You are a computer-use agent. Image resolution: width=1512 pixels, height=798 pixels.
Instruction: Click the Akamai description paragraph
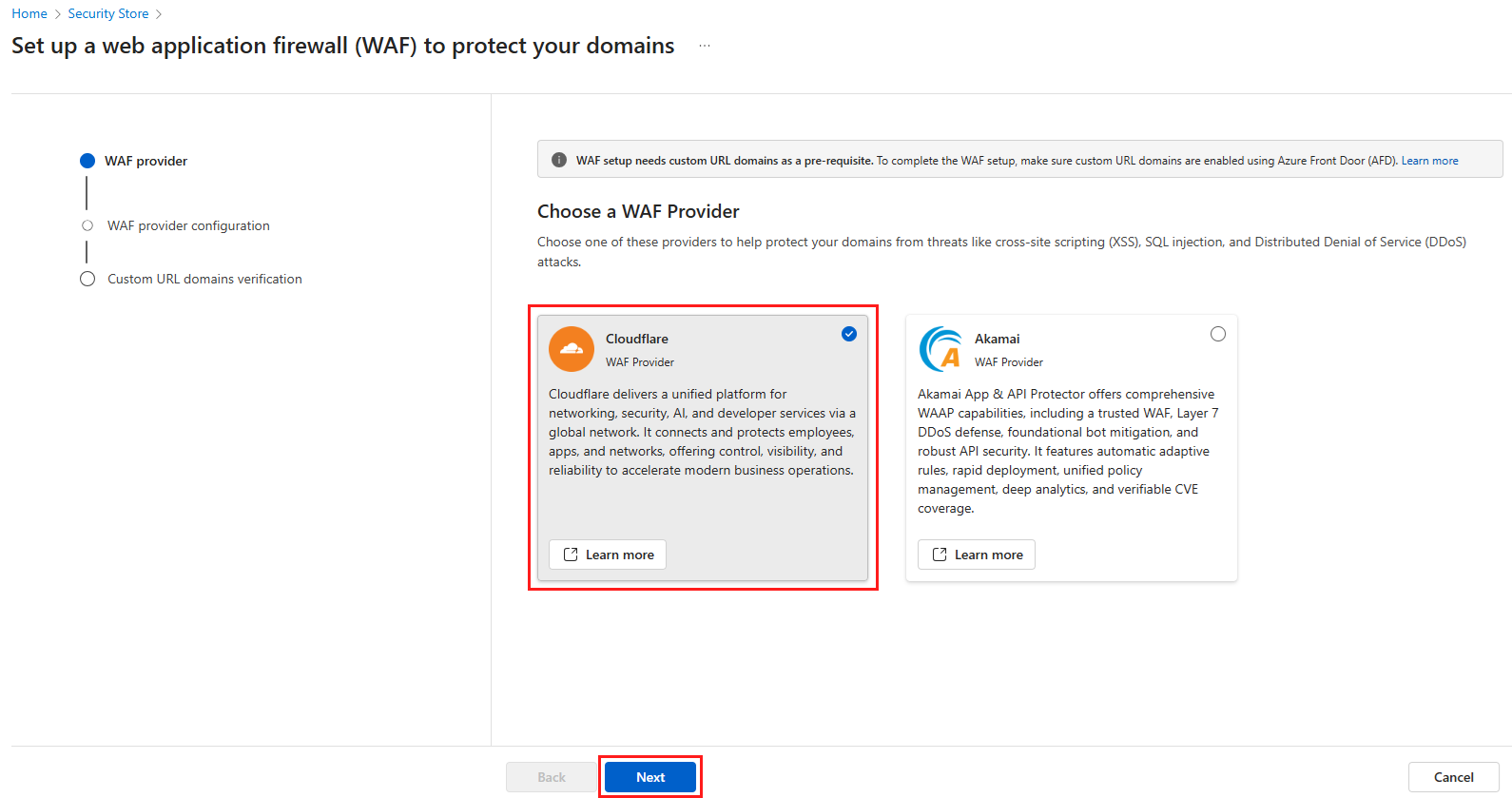(1068, 451)
